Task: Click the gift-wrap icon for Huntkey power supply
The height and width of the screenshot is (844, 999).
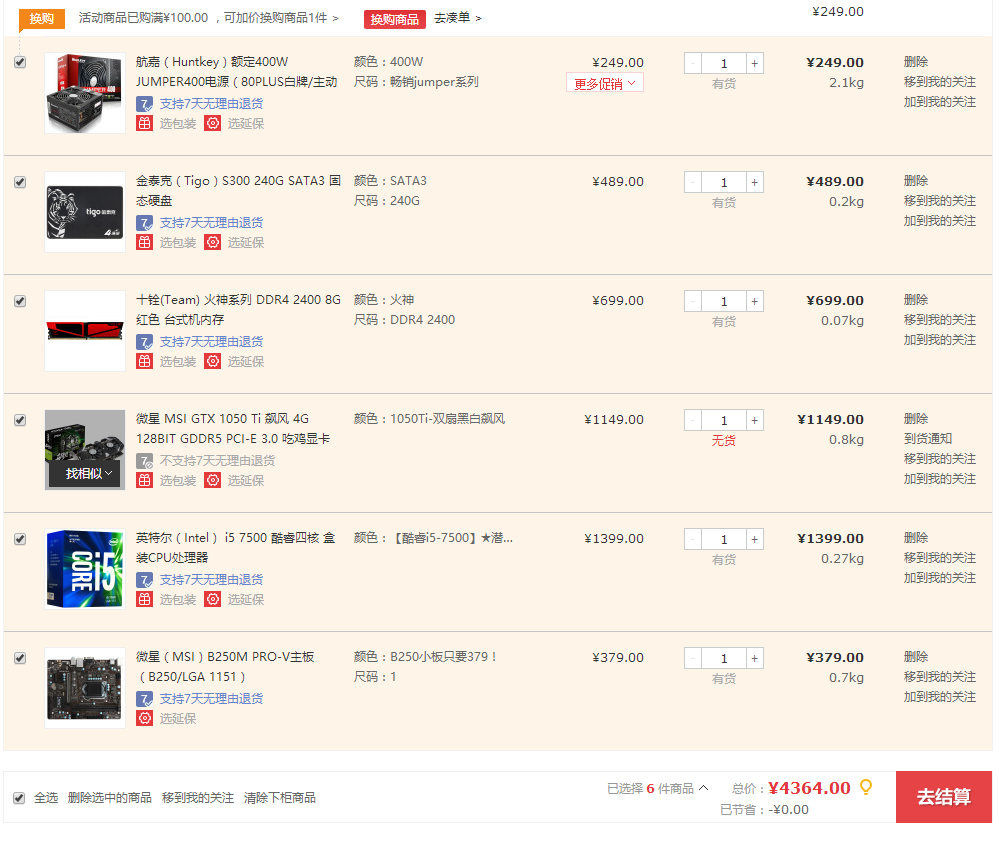Action: coord(145,124)
